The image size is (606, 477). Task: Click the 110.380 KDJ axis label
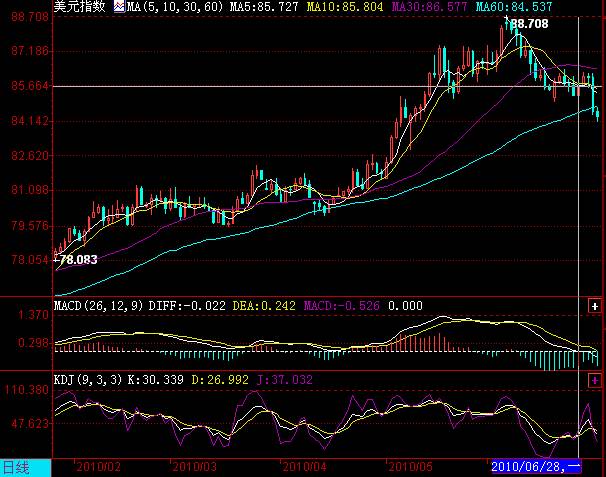27,390
